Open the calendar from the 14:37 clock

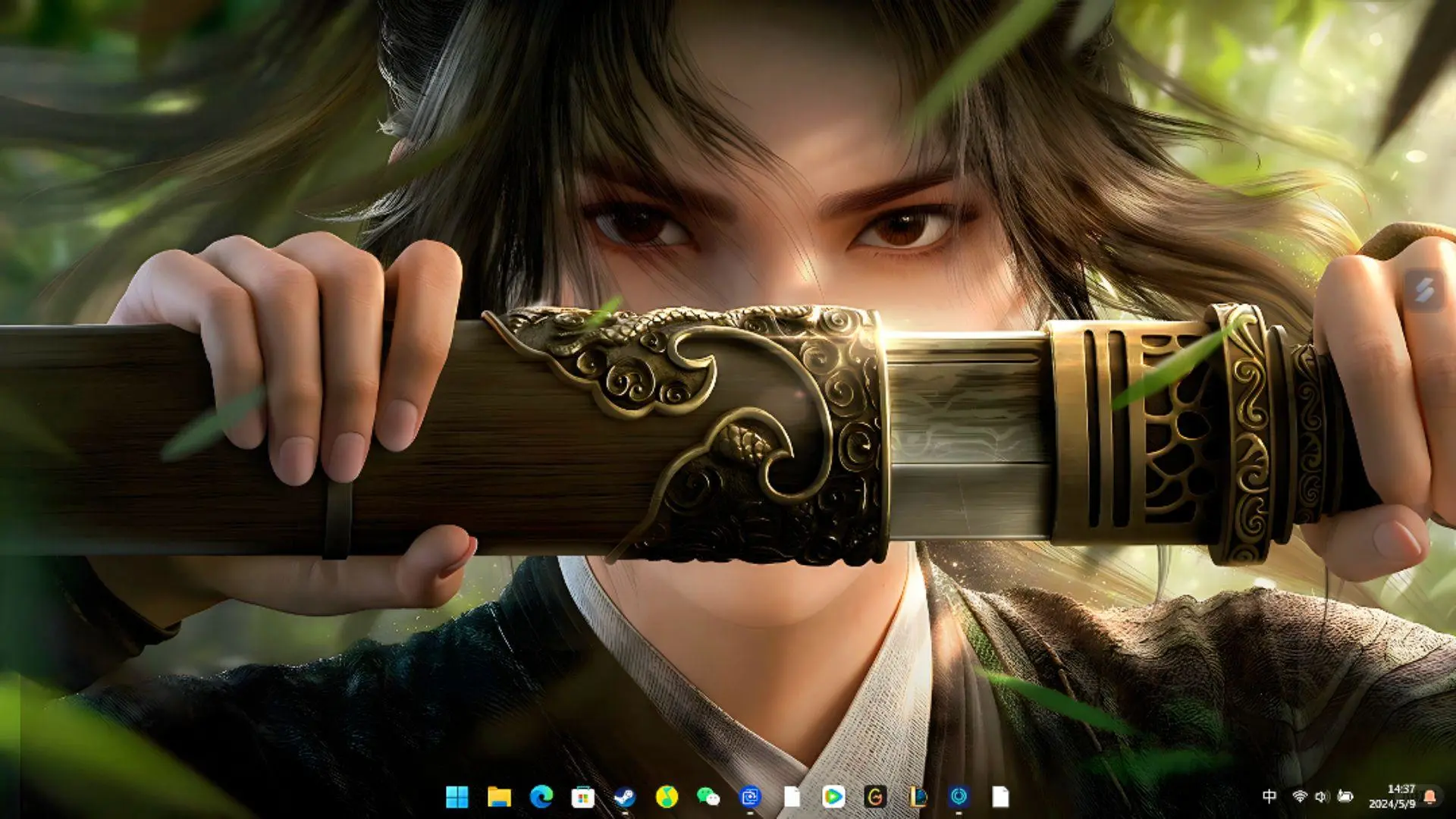(x=1392, y=796)
